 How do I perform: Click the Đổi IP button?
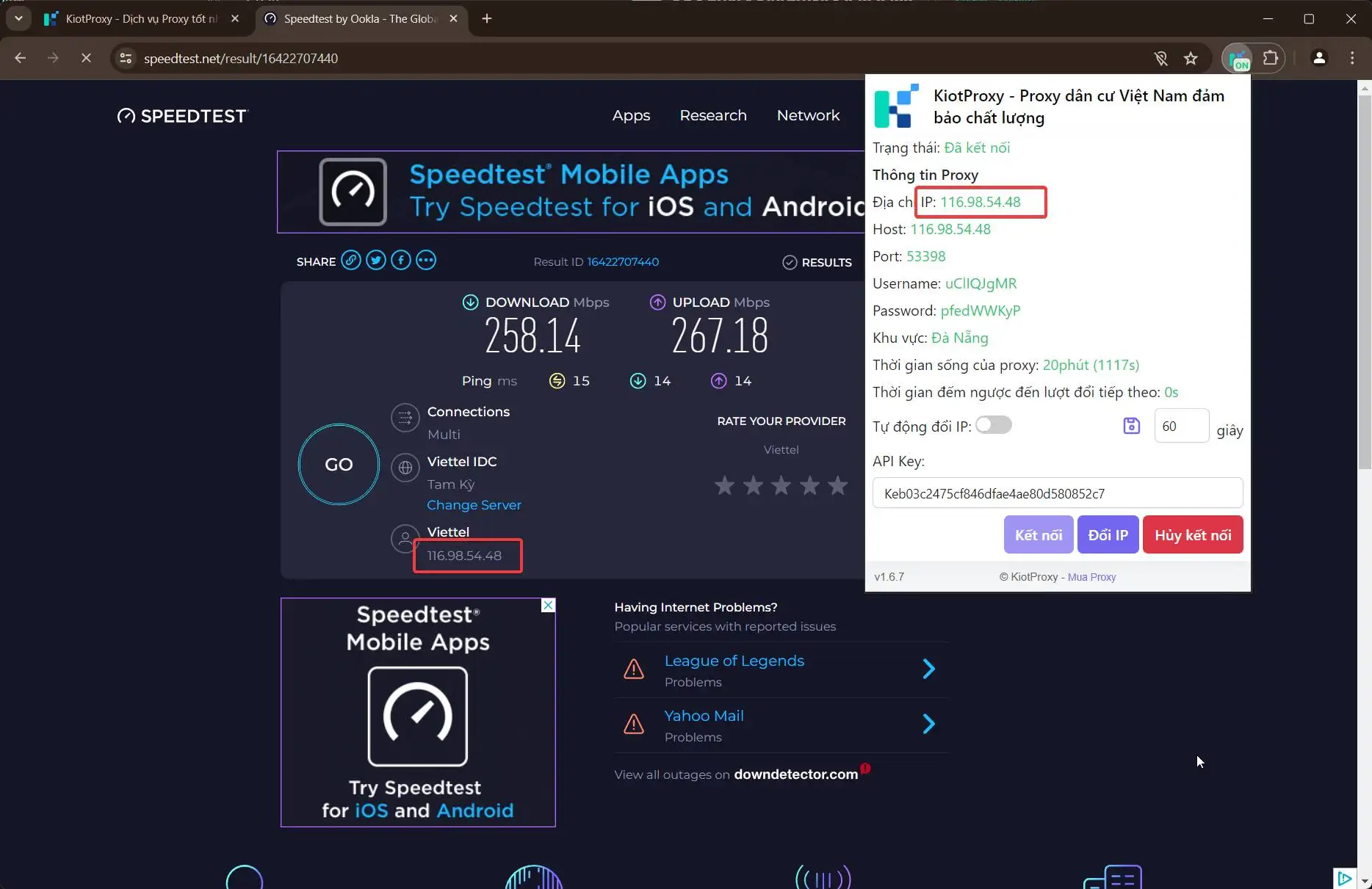(1108, 534)
